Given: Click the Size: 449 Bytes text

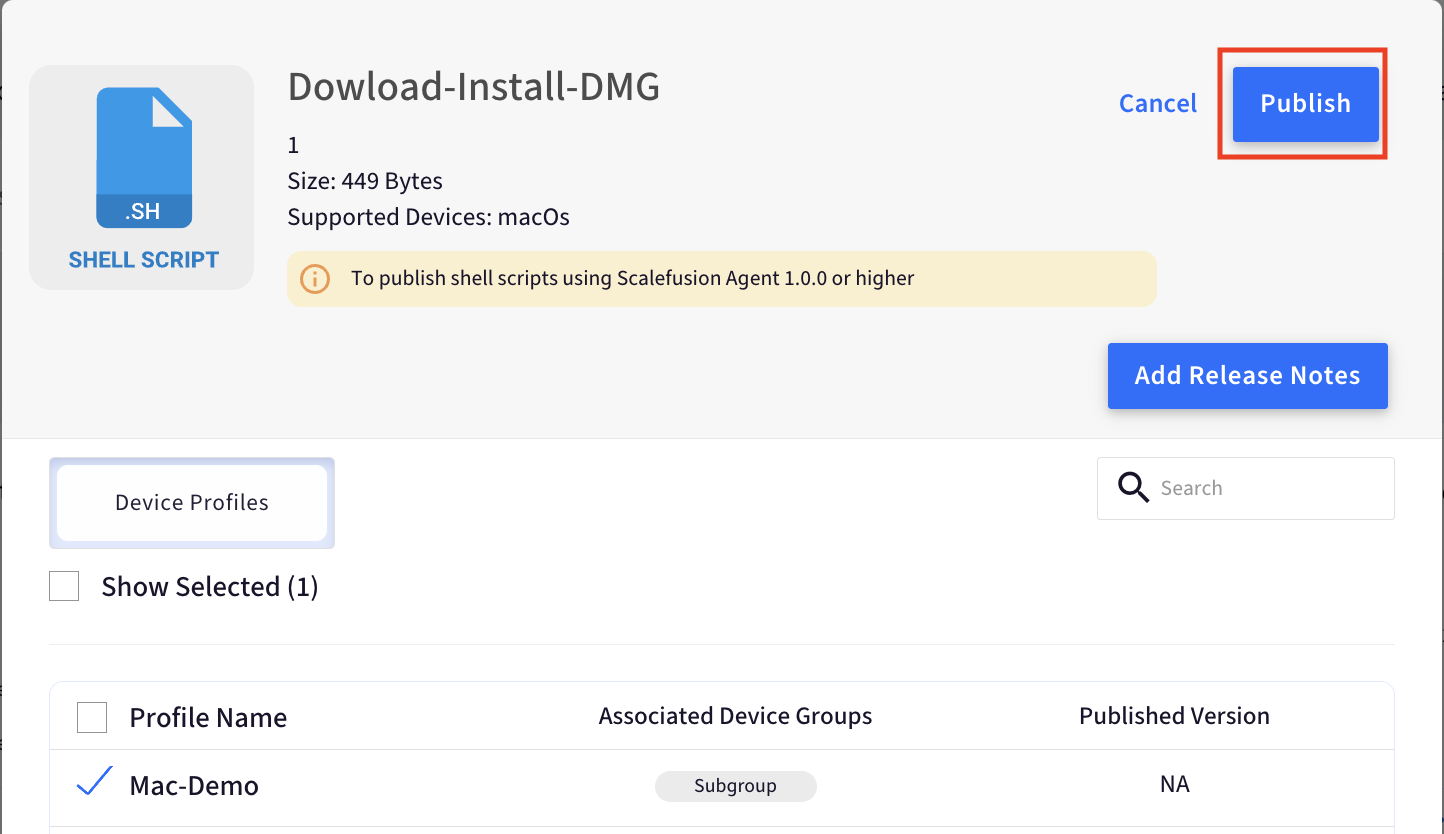Looking at the screenshot, I should point(365,181).
